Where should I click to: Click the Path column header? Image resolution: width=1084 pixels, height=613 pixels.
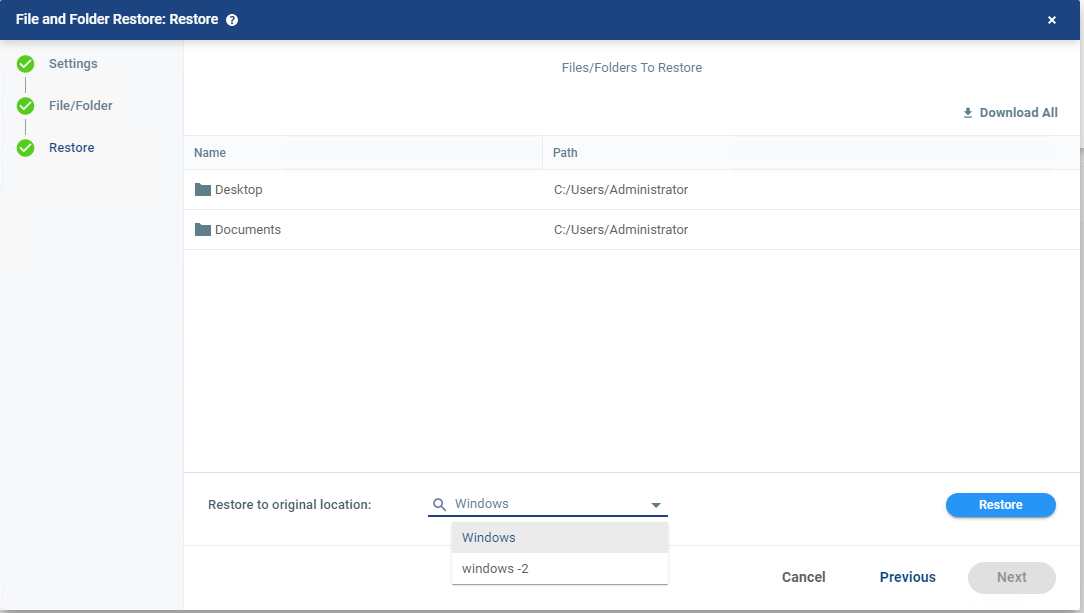(x=565, y=153)
